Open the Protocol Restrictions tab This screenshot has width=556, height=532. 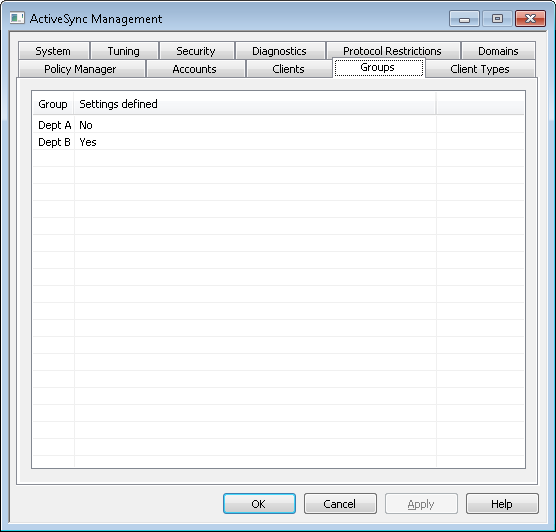pos(393,51)
